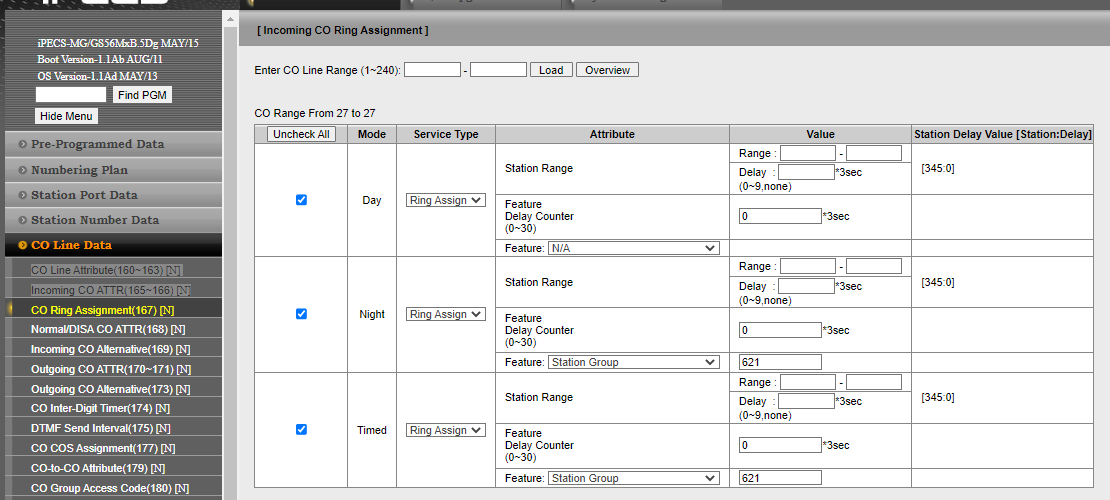This screenshot has height=500, width=1110.
Task: Open the Station Port Data section
Action: pos(84,195)
